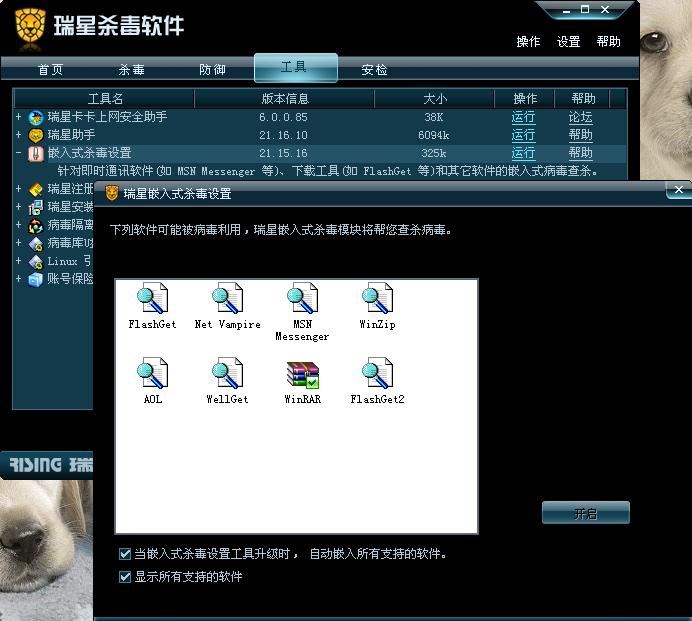Run 瑞星卡卡上网安全助手 via 运行 link
Image resolution: width=692 pixels, height=621 pixels.
coord(523,117)
